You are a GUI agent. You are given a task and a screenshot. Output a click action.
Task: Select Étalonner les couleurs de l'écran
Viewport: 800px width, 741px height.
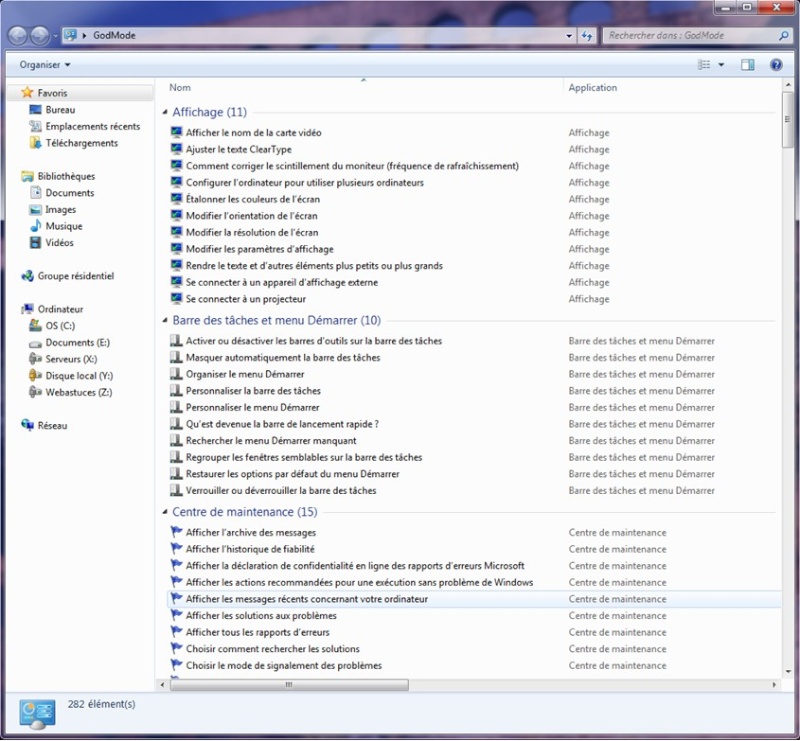253,199
